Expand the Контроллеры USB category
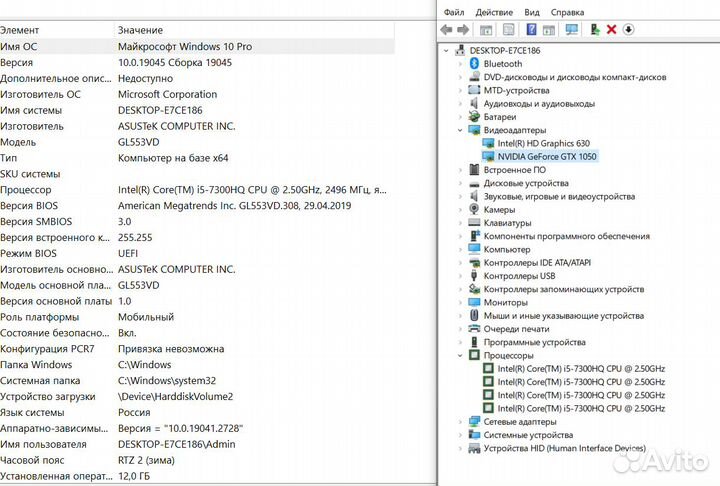 [x=460, y=275]
